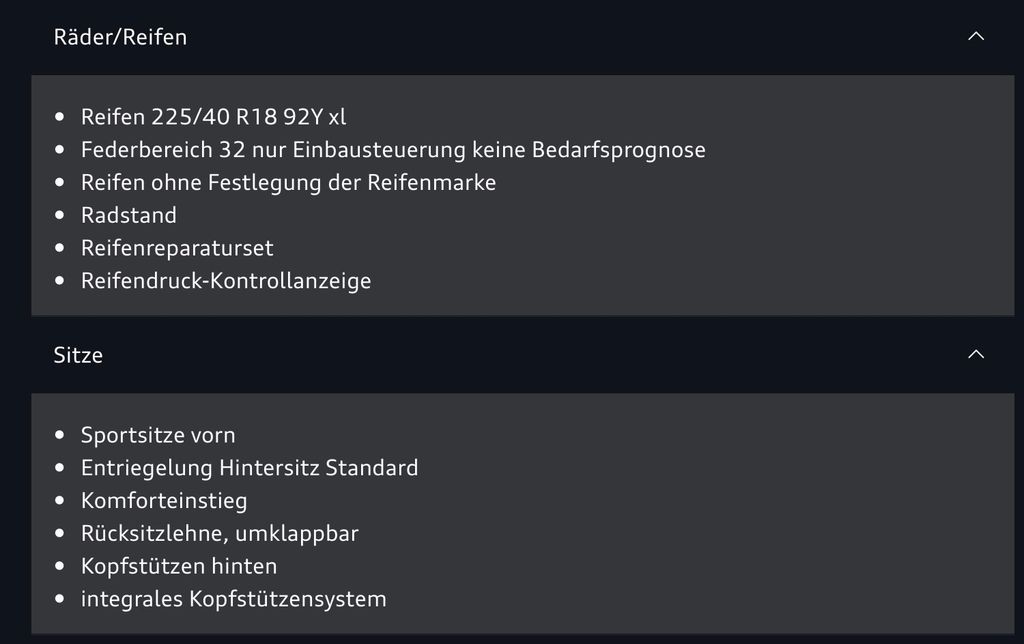
Task: Click bullet next to Radstand
Action: click(60, 215)
